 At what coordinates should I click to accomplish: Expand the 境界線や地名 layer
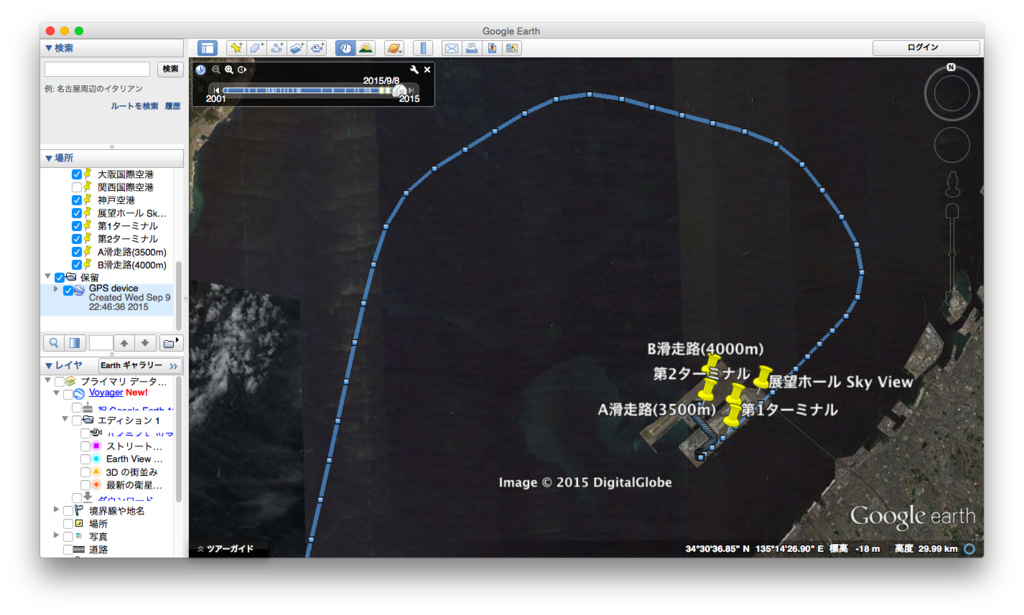click(56, 510)
